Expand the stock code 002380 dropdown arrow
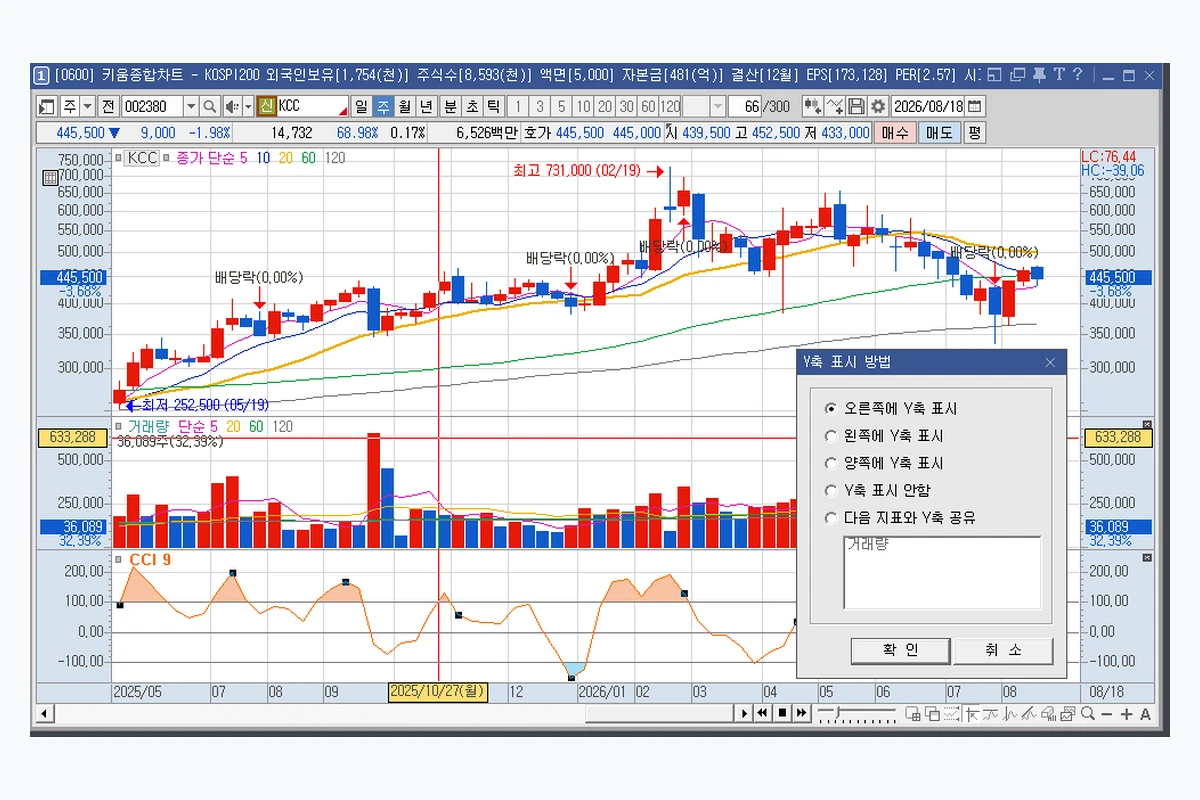 (x=190, y=105)
